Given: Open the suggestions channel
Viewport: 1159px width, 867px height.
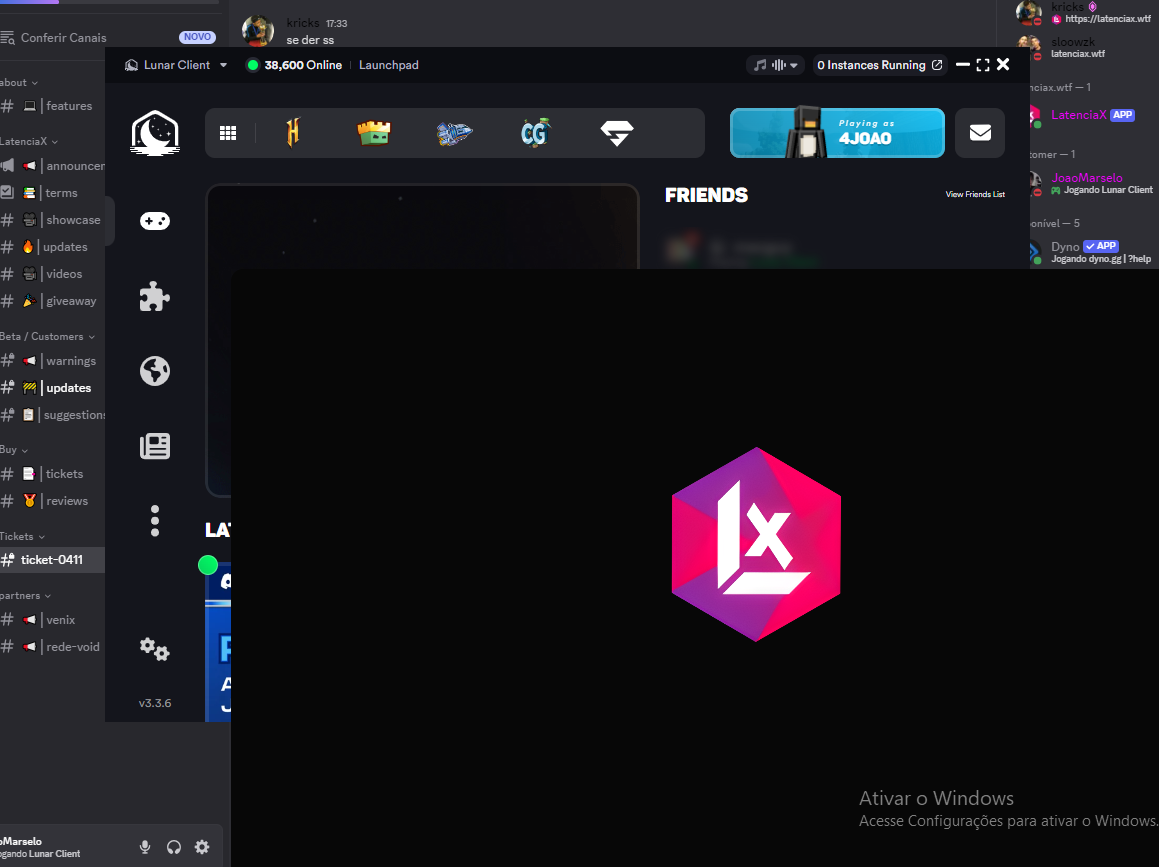Looking at the screenshot, I should tap(52, 415).
